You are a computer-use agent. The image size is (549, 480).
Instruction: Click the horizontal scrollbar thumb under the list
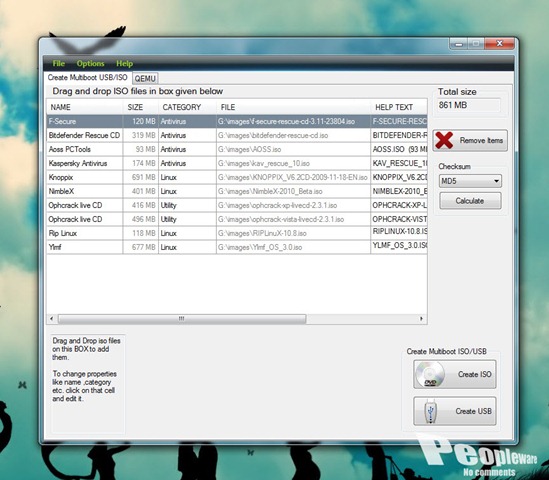[x=182, y=319]
